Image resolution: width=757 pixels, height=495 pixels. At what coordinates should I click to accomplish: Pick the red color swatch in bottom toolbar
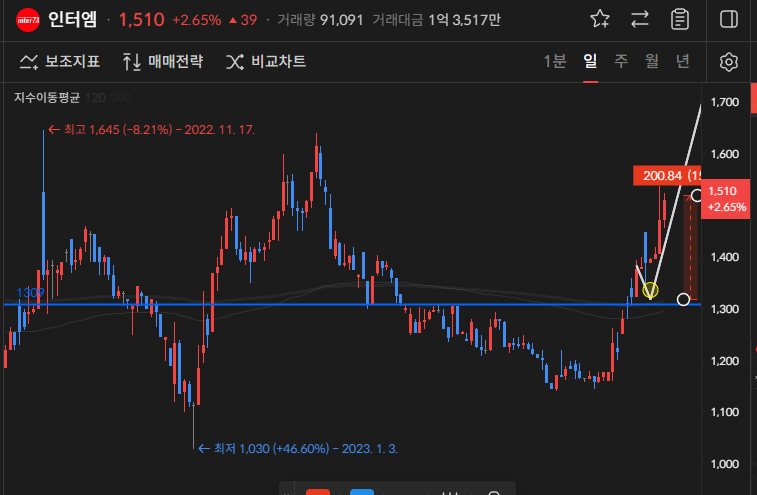pyautogui.click(x=318, y=492)
